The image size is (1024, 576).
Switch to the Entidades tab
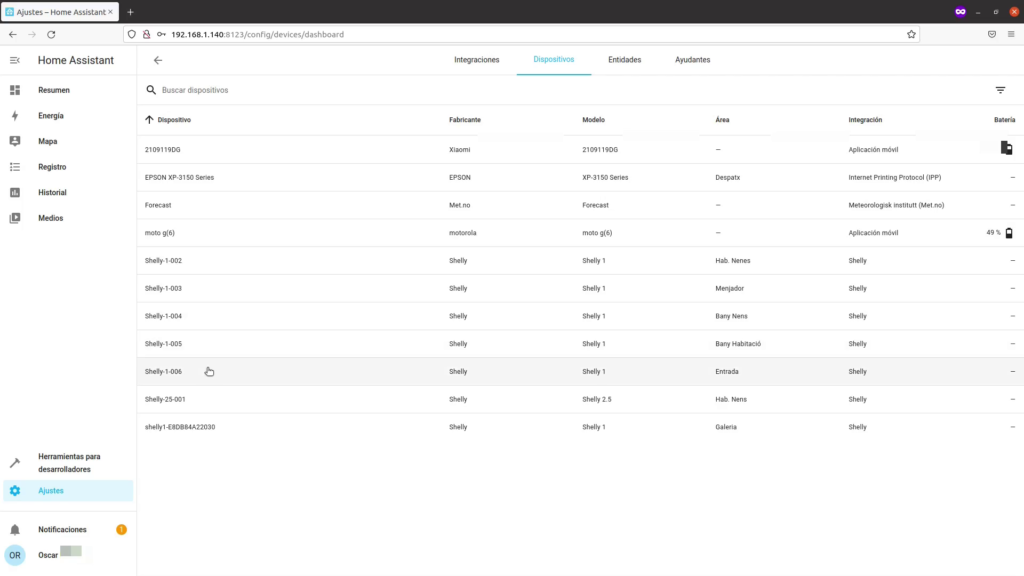624,59
